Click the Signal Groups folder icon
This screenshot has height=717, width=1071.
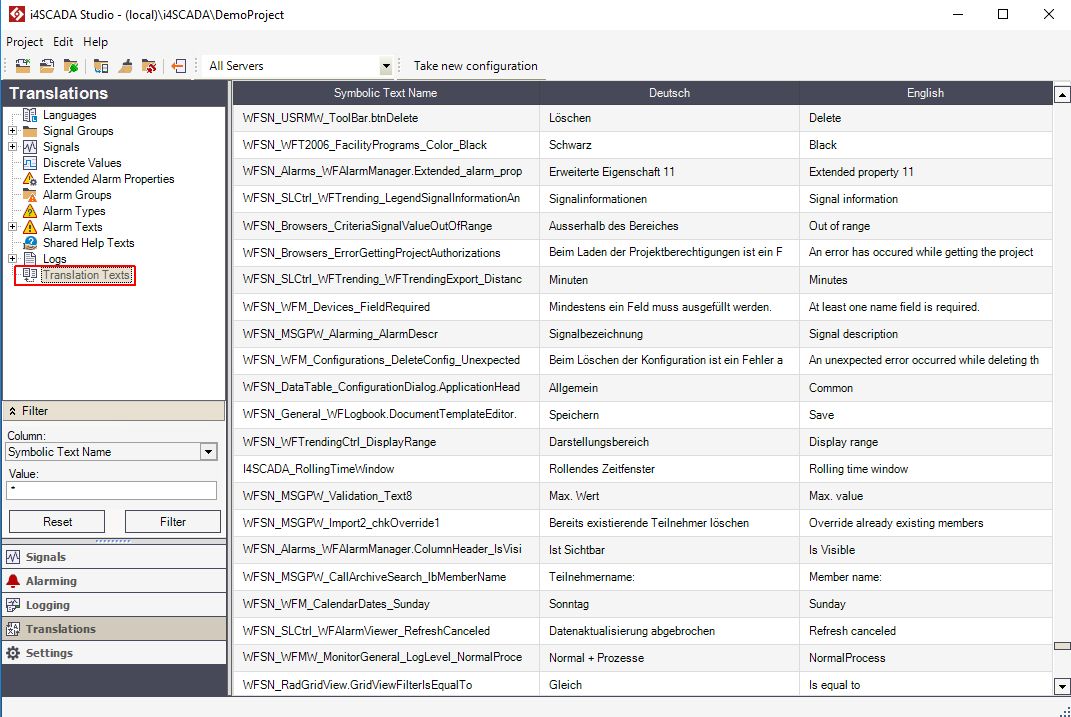pyautogui.click(x=30, y=131)
